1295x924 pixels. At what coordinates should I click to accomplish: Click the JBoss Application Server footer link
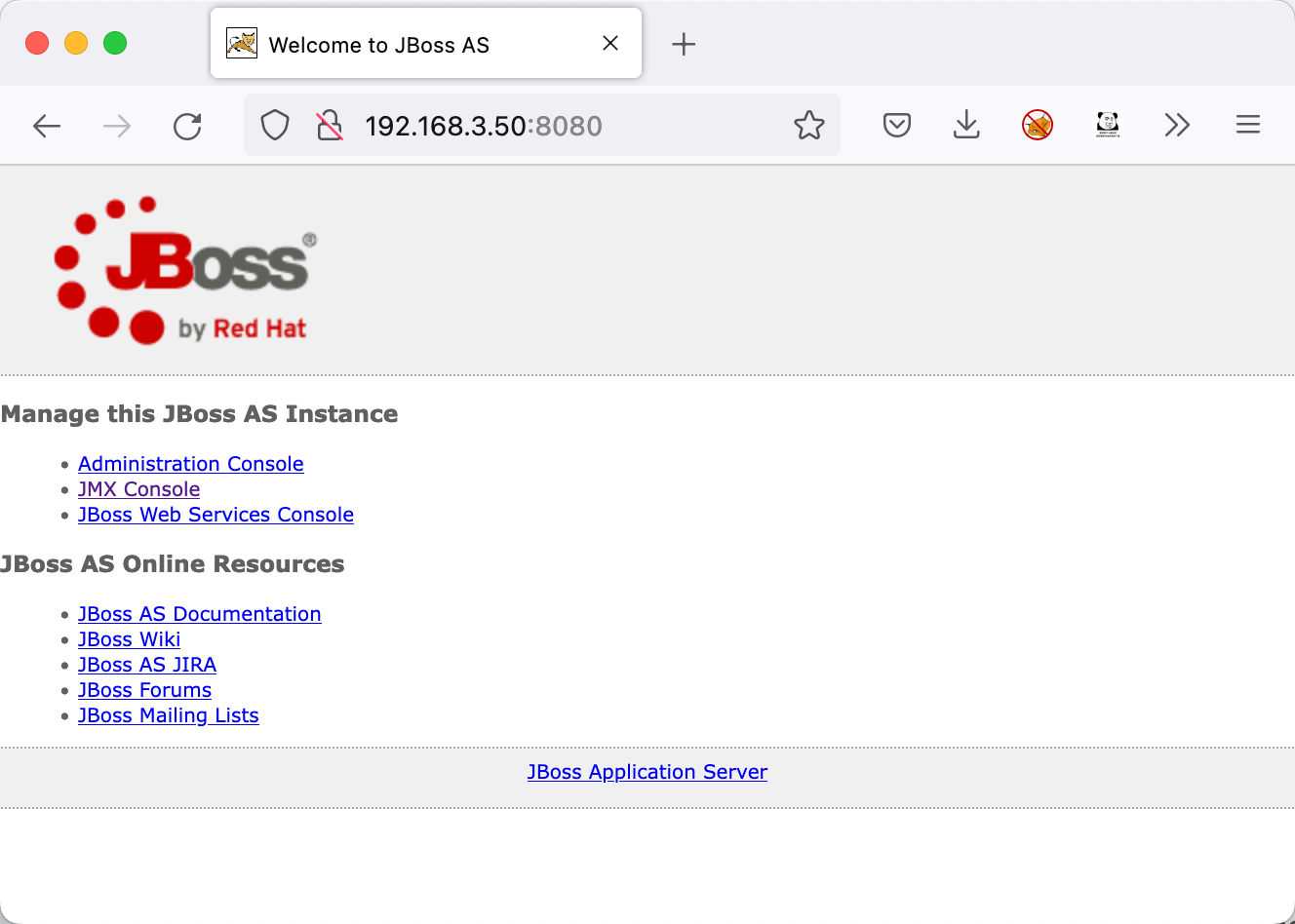(x=647, y=772)
